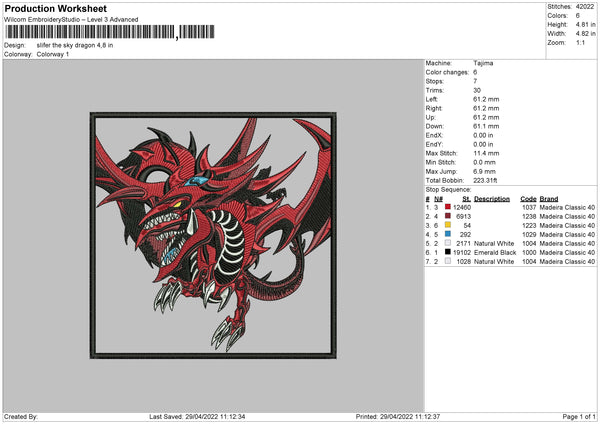Viewport: 600px width, 424px height.
Task: Click design name 'slifer the sky dragon 4,8 in'
Action: tap(75, 45)
